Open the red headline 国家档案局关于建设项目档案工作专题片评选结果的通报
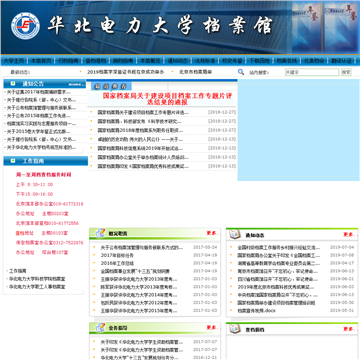Screen dimensions: 360x360 (x=167, y=99)
